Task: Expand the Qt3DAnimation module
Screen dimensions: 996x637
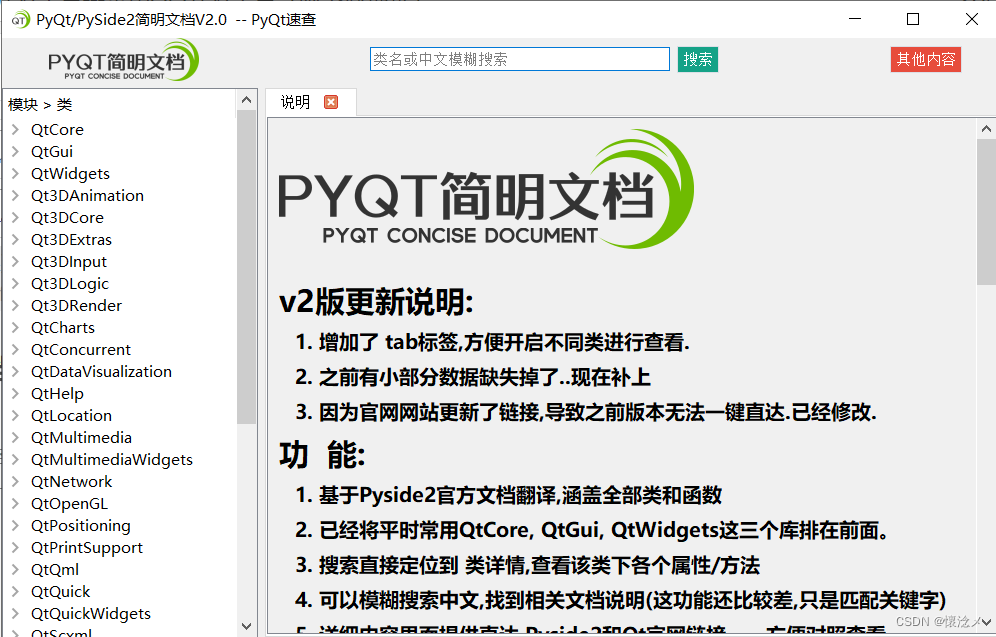Action: point(16,196)
